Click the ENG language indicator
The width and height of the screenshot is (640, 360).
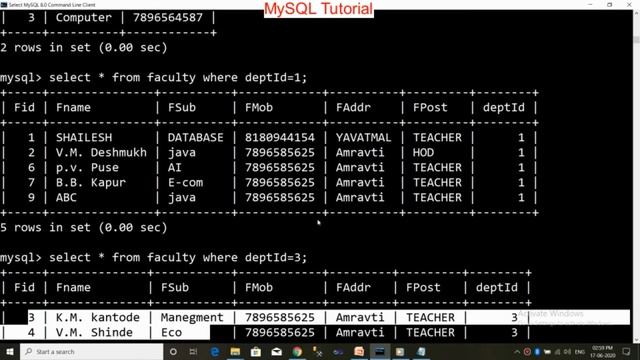tap(580, 352)
